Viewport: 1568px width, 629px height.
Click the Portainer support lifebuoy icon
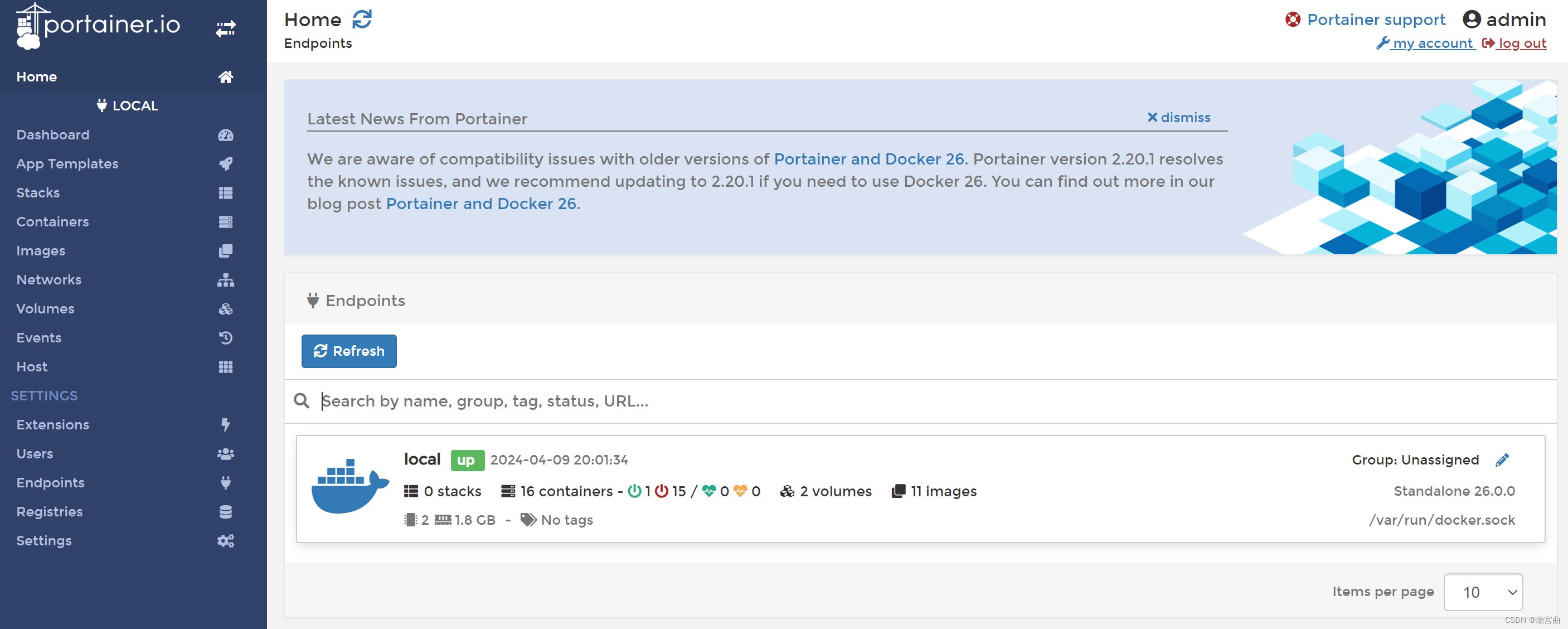tap(1292, 20)
